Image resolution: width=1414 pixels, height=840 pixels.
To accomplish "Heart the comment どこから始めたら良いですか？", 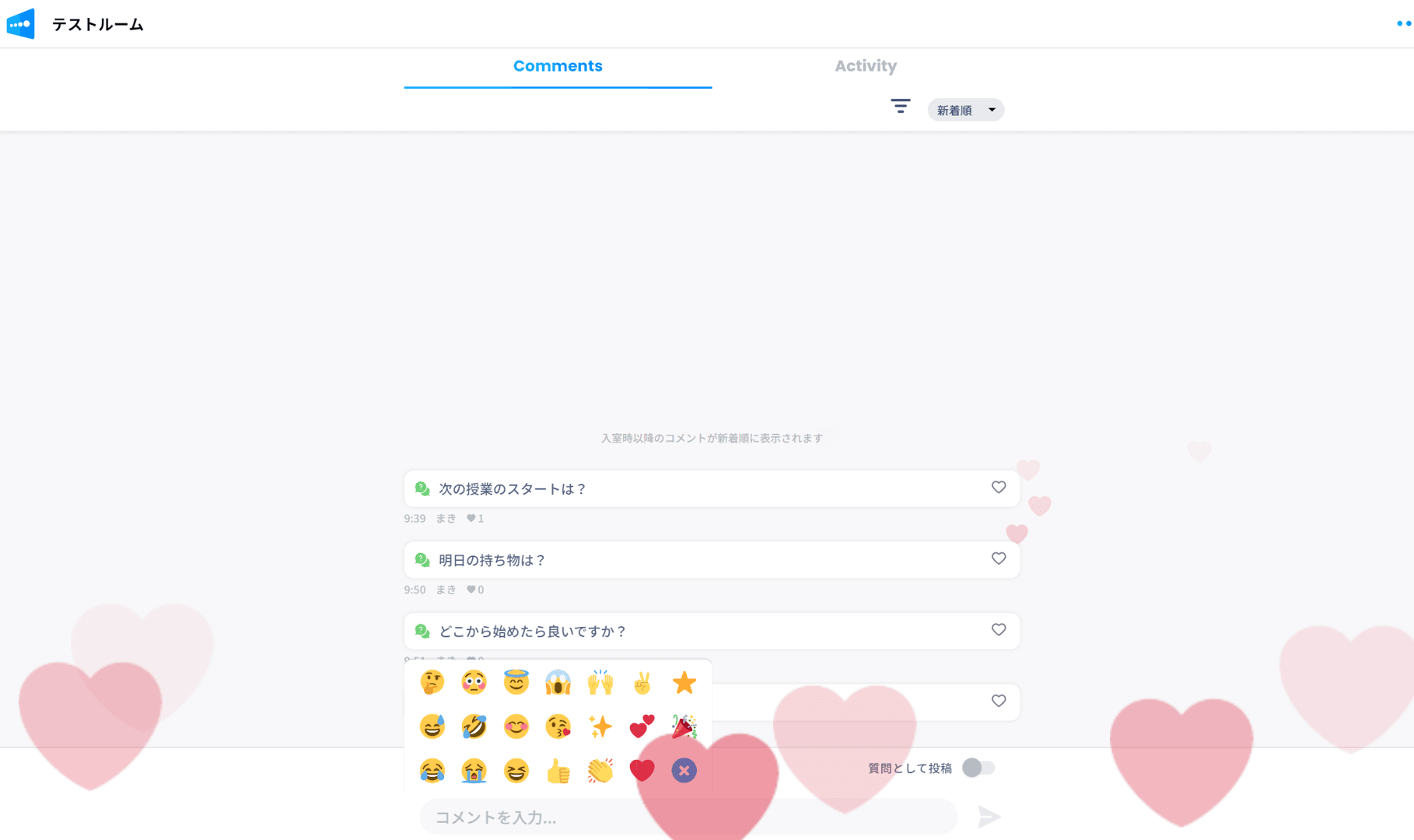I will (x=999, y=630).
